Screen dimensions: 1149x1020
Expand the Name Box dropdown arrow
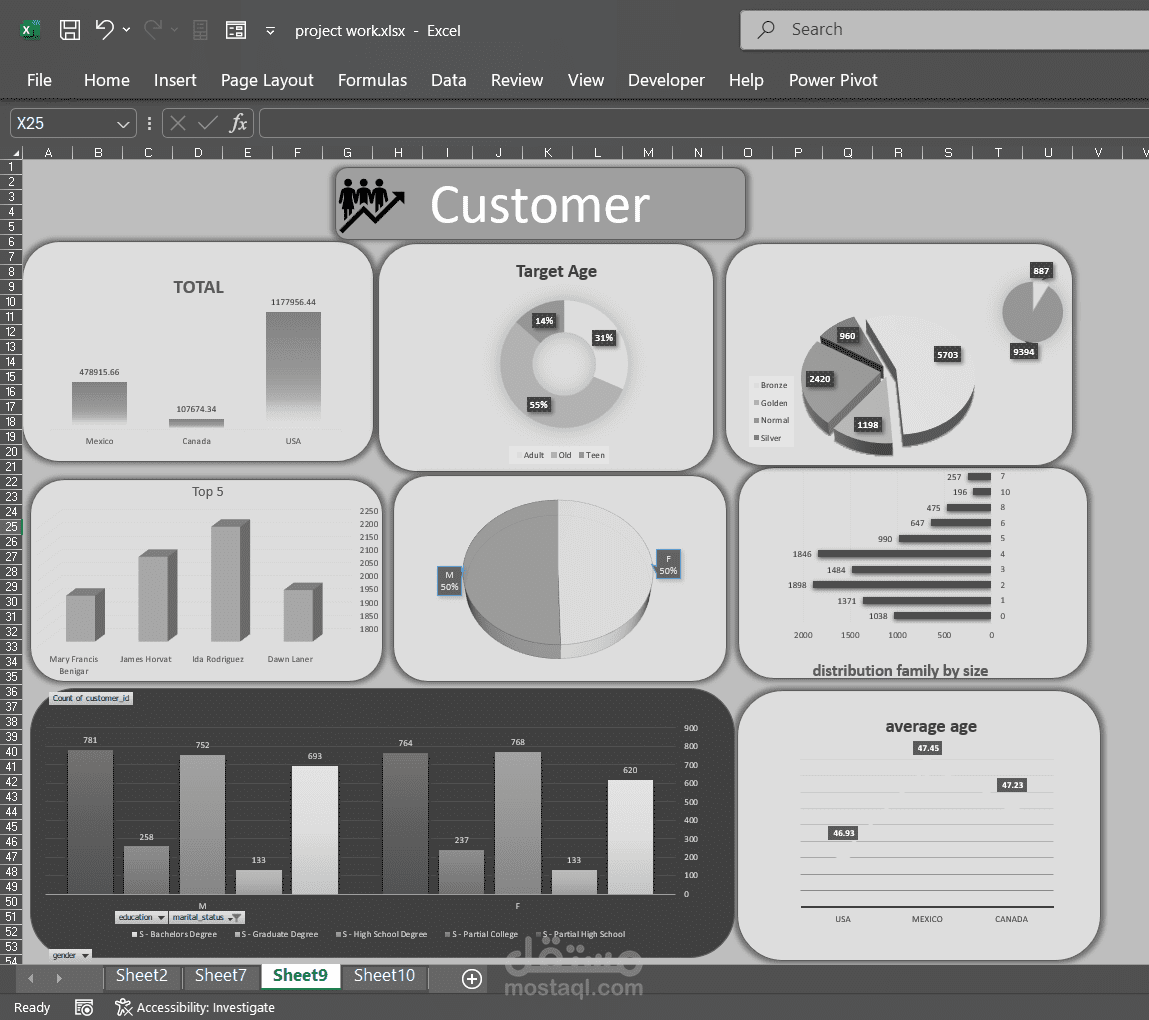tap(123, 124)
